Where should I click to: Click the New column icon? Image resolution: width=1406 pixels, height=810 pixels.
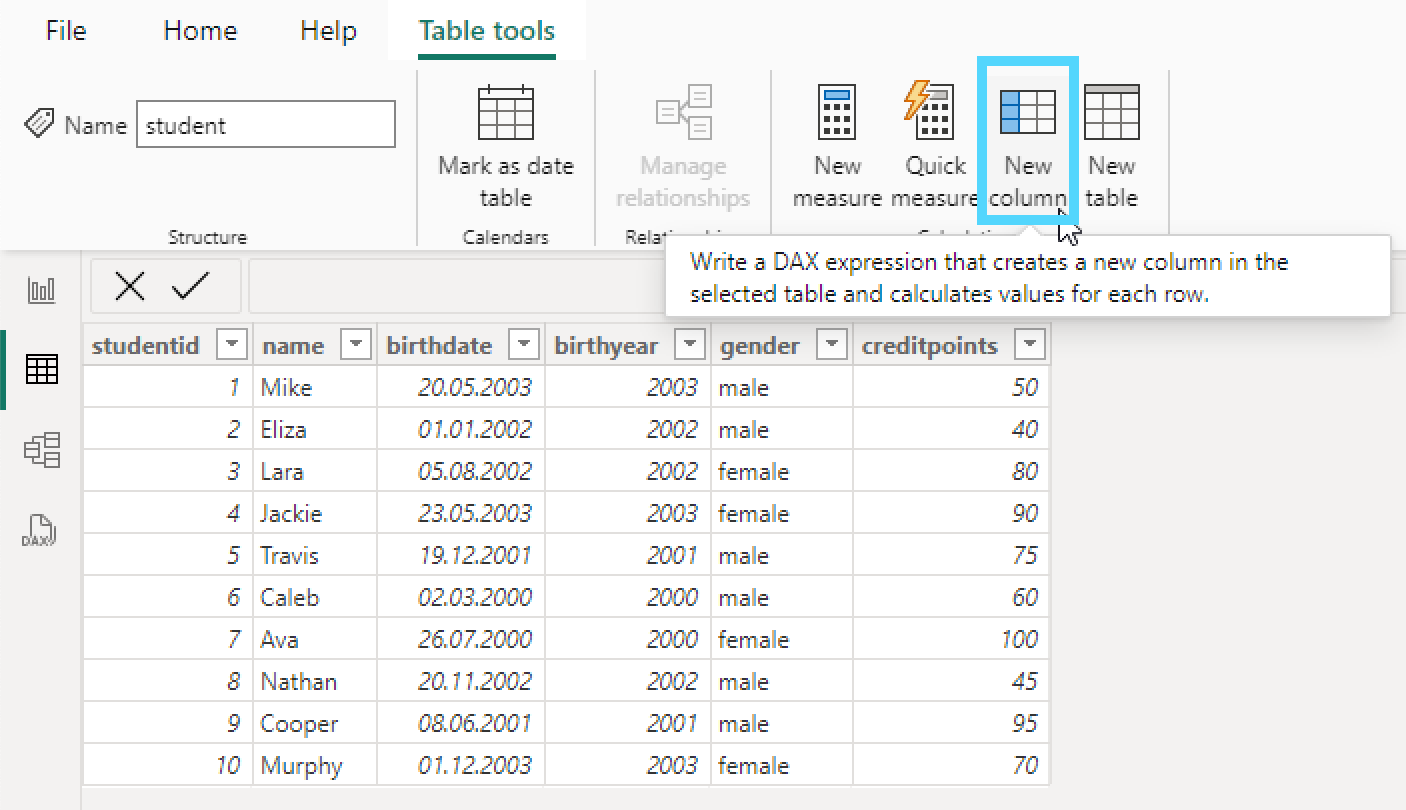[x=1028, y=112]
